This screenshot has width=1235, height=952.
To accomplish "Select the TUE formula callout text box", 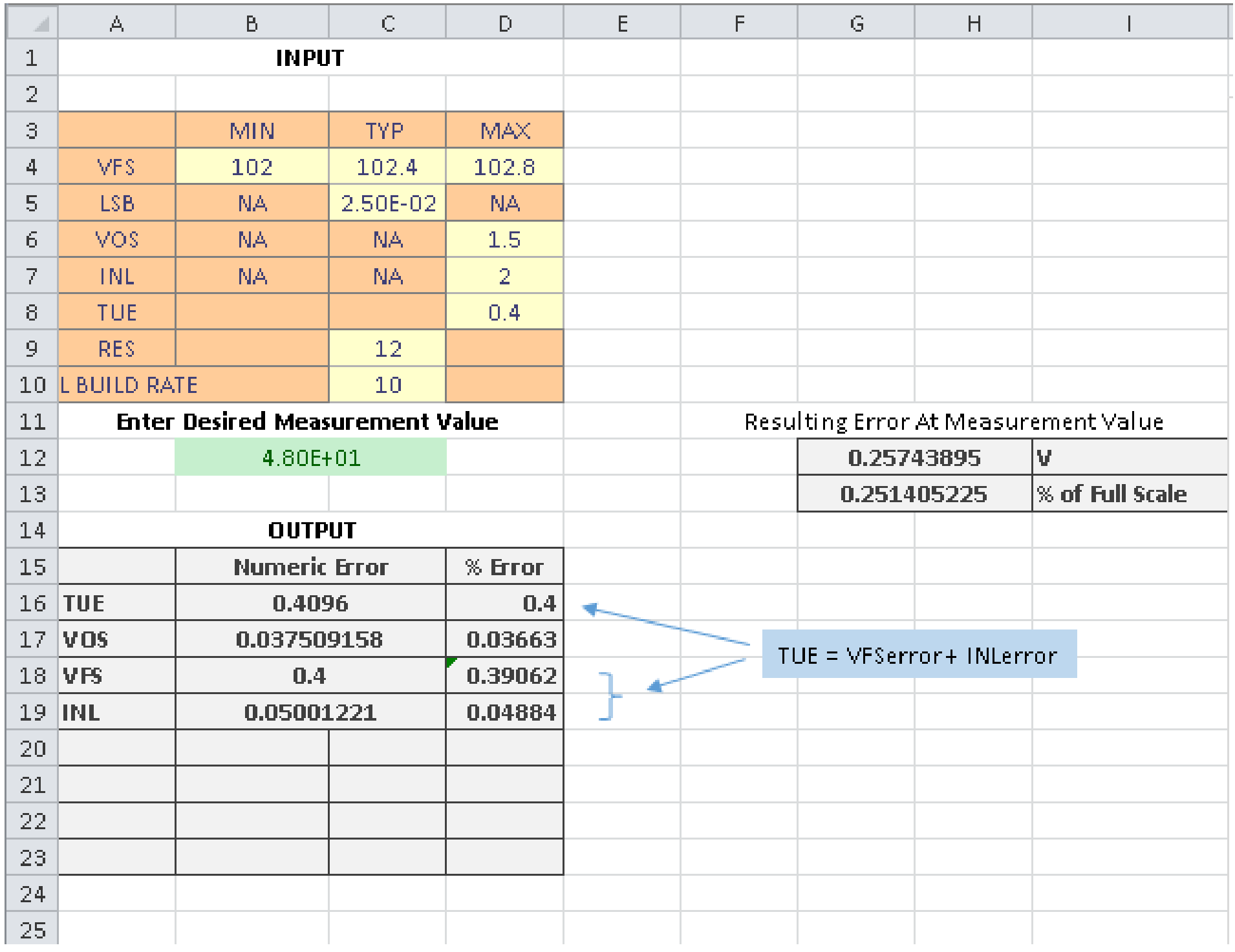I will point(918,654).
